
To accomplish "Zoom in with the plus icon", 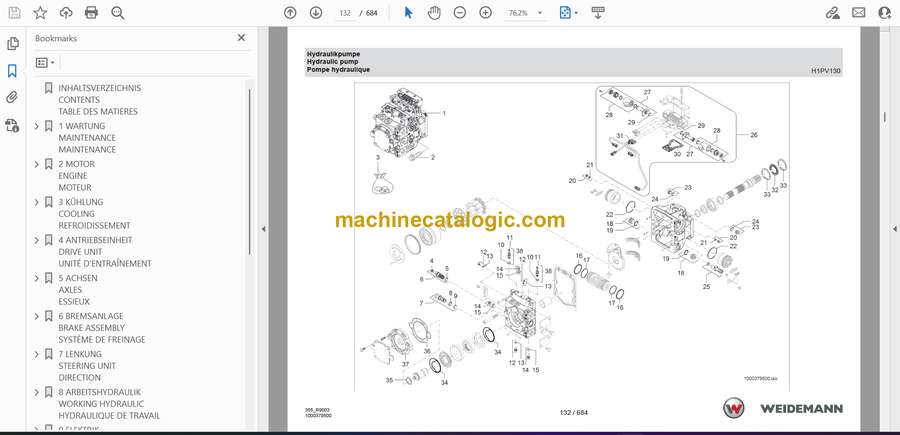I will click(x=486, y=13).
